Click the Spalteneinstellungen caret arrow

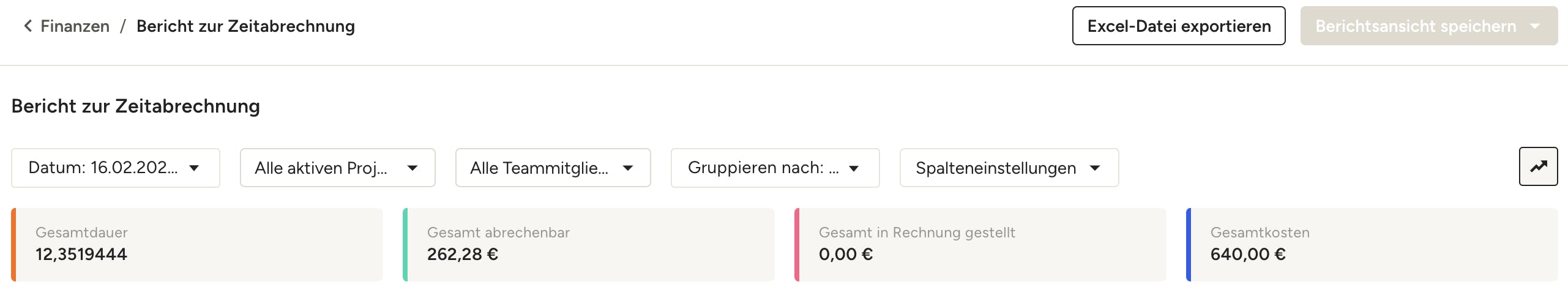(x=1095, y=168)
